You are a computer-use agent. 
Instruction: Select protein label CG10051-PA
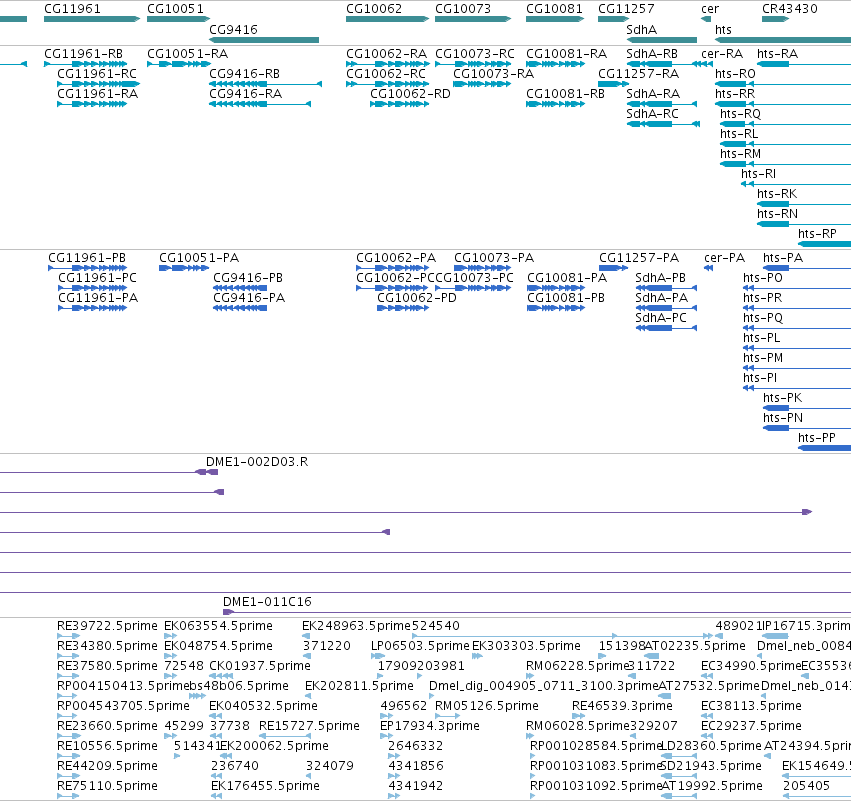(x=199, y=258)
